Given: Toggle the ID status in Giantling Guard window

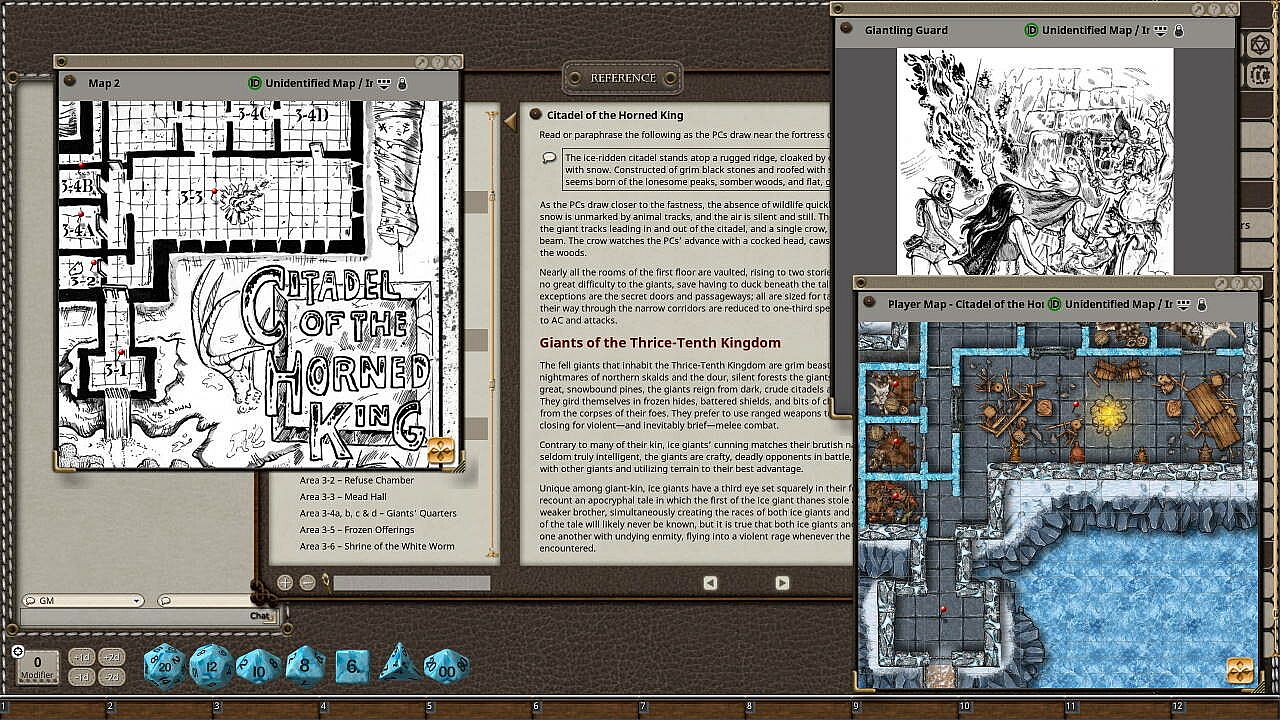Looking at the screenshot, I should [x=1032, y=31].
